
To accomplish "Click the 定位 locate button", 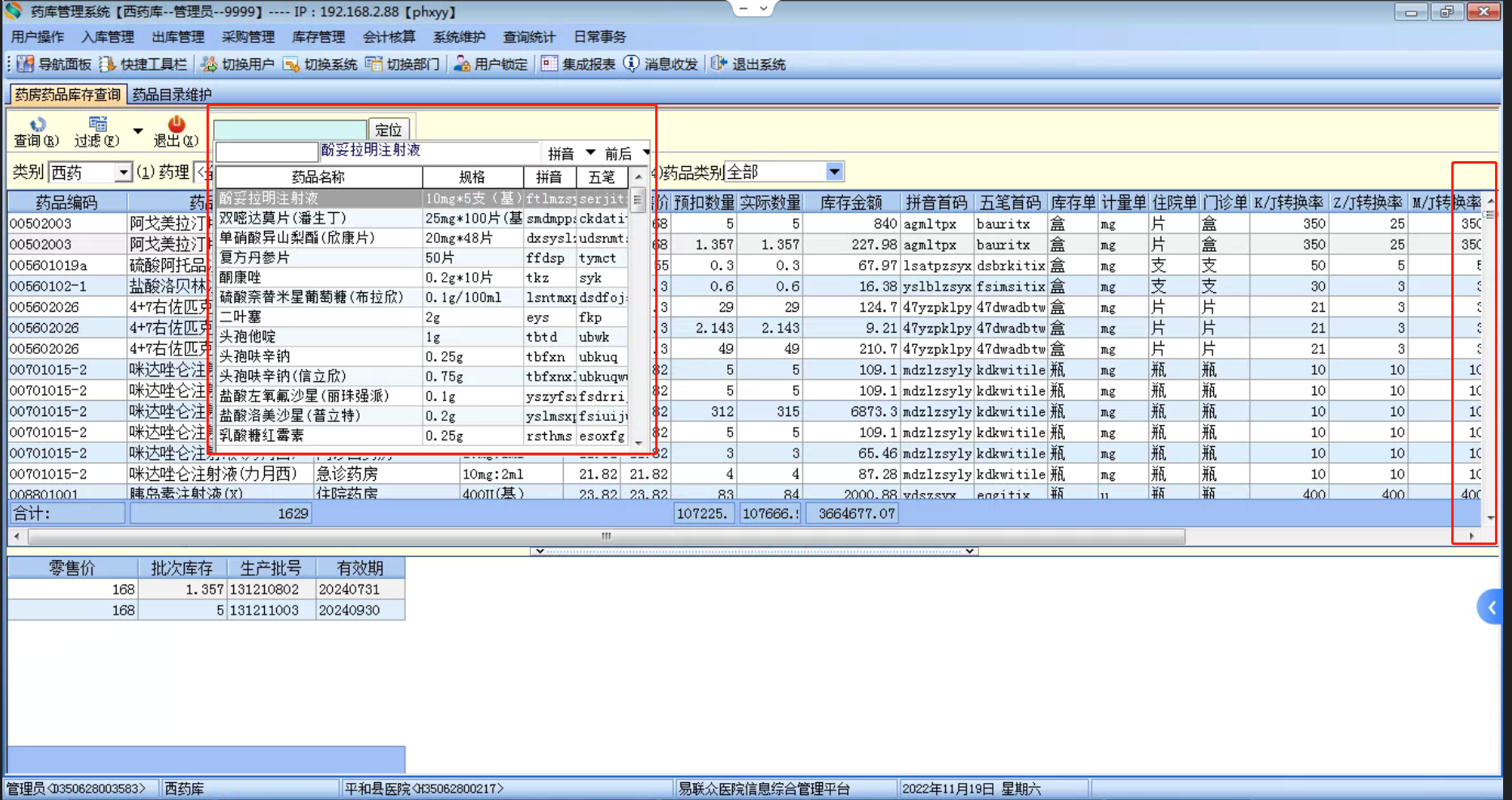I will pos(389,130).
